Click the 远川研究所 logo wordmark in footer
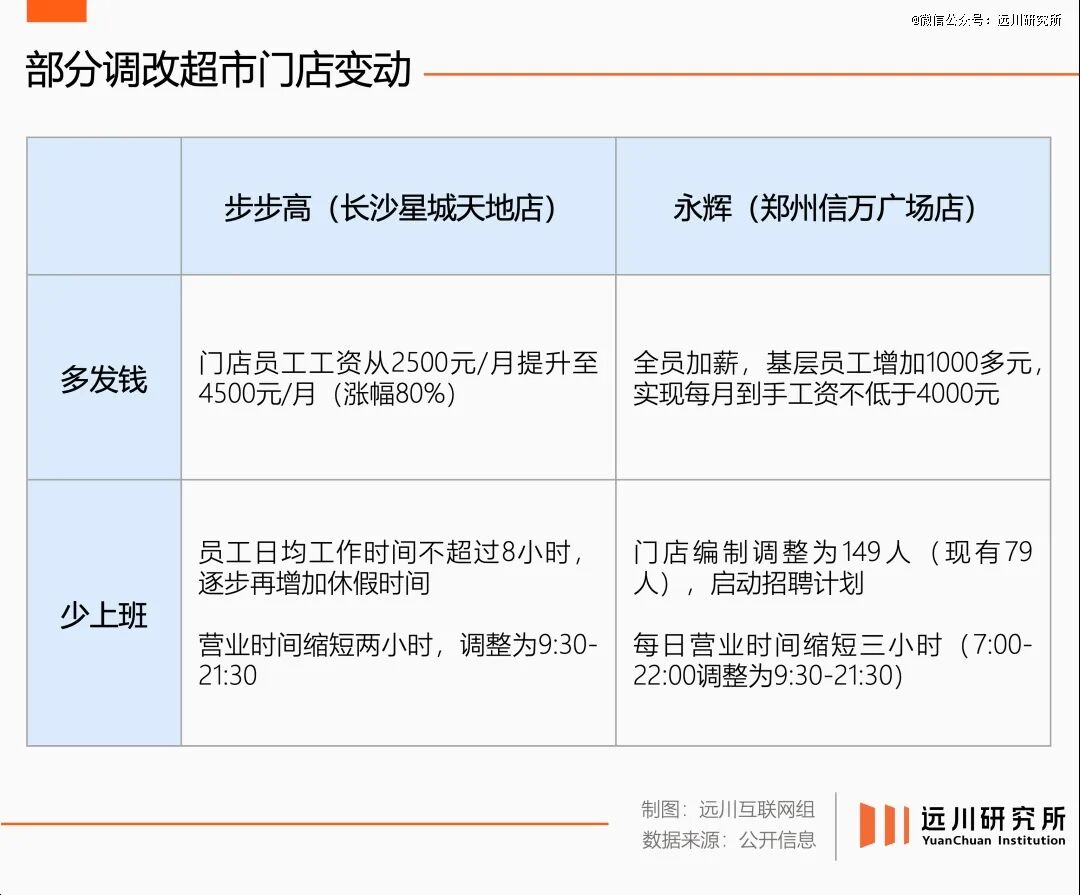1080x895 pixels. tap(993, 818)
